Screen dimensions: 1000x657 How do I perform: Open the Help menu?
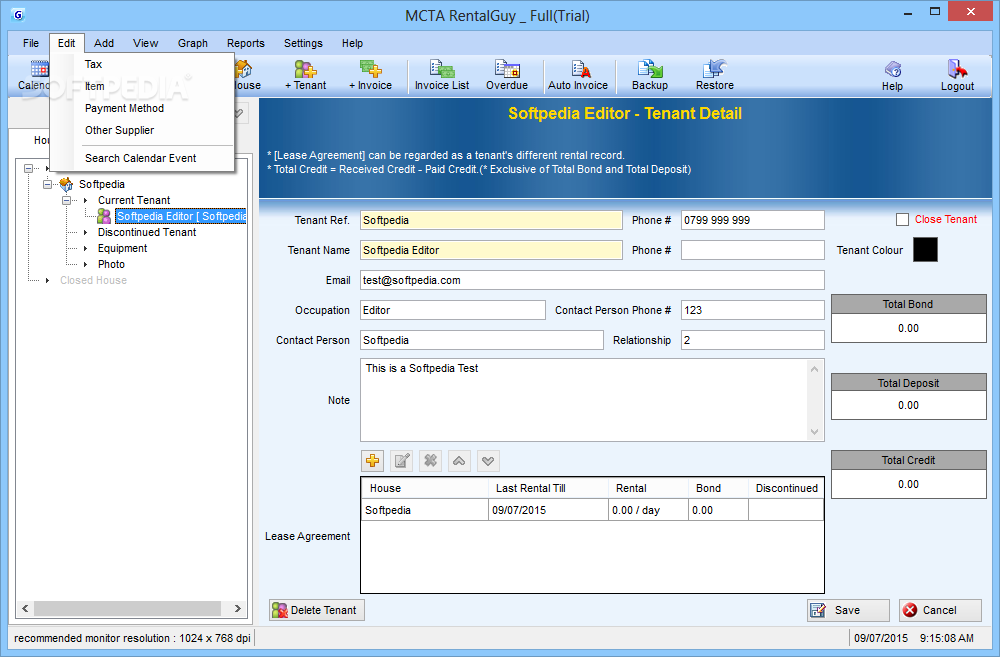coord(352,43)
